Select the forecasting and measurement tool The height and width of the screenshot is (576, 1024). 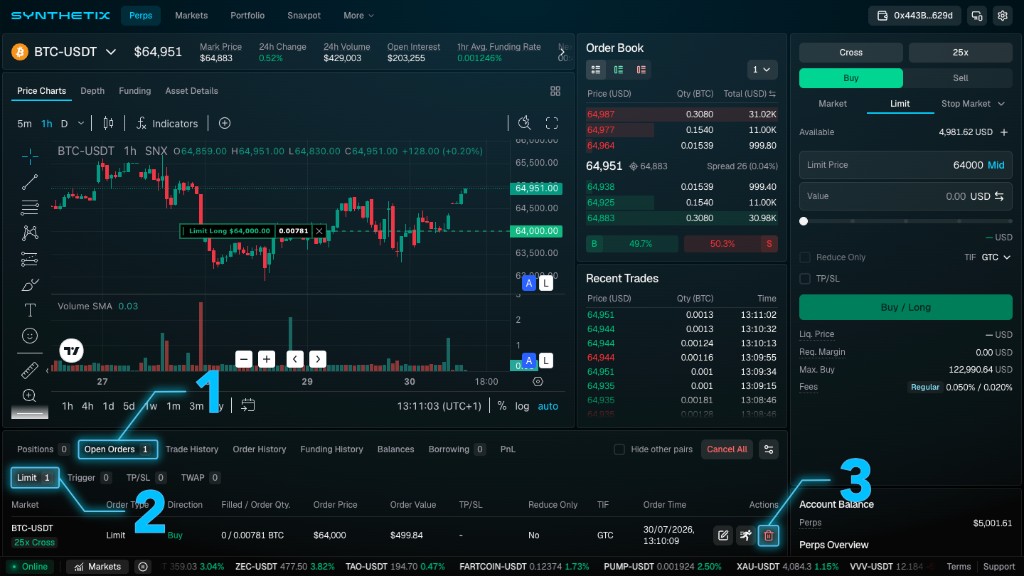(x=29, y=259)
